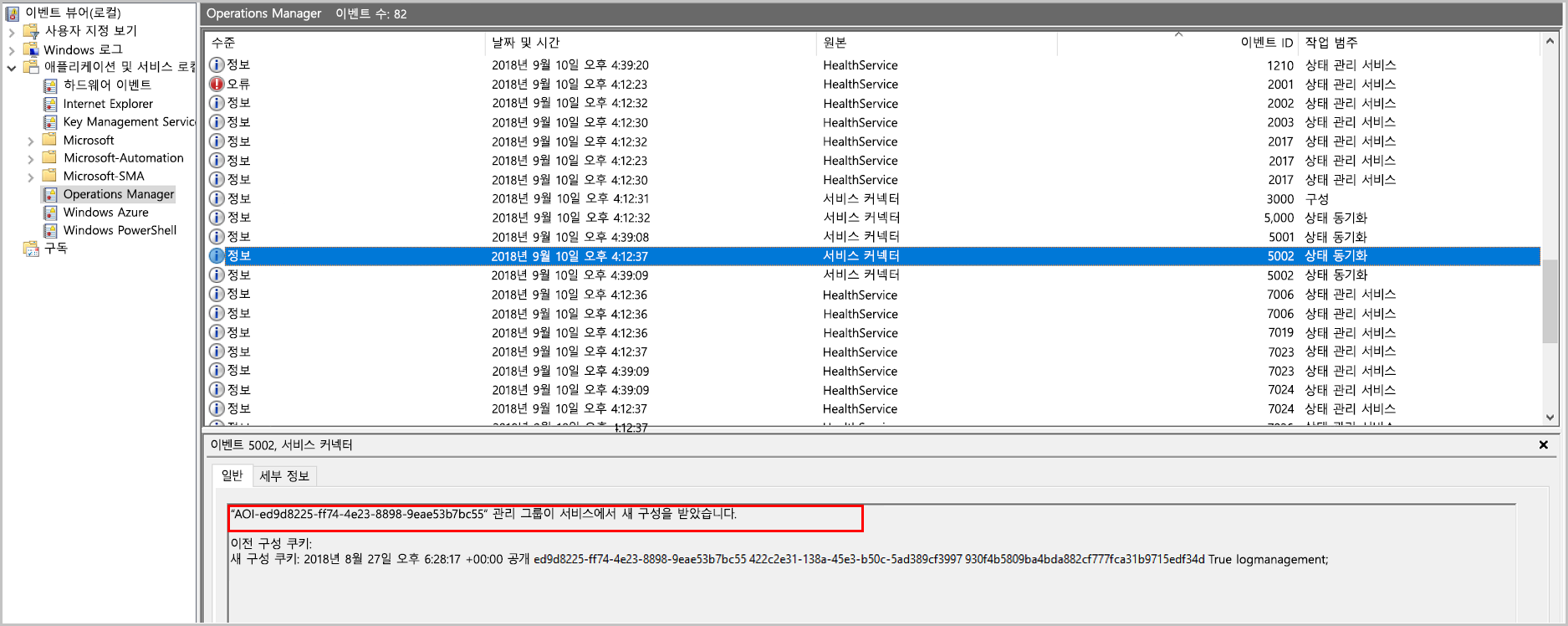Select Windows PowerShell in the tree
The height and width of the screenshot is (626, 1568).
point(120,230)
